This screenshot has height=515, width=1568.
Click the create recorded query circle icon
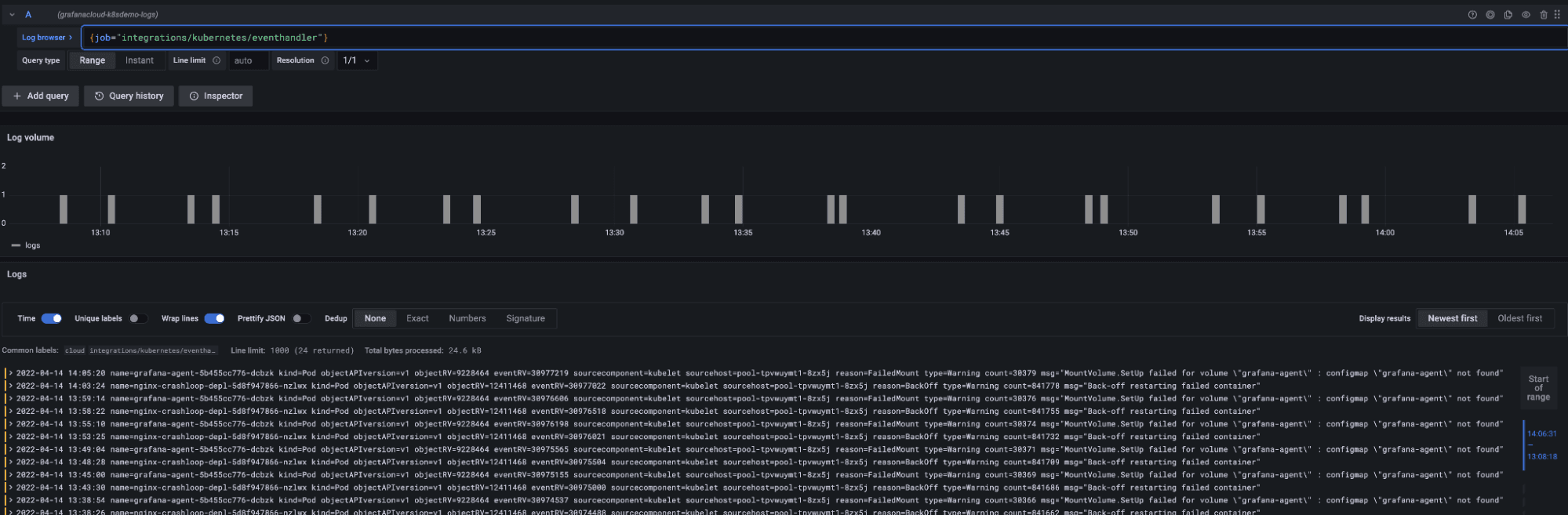coord(1490,15)
